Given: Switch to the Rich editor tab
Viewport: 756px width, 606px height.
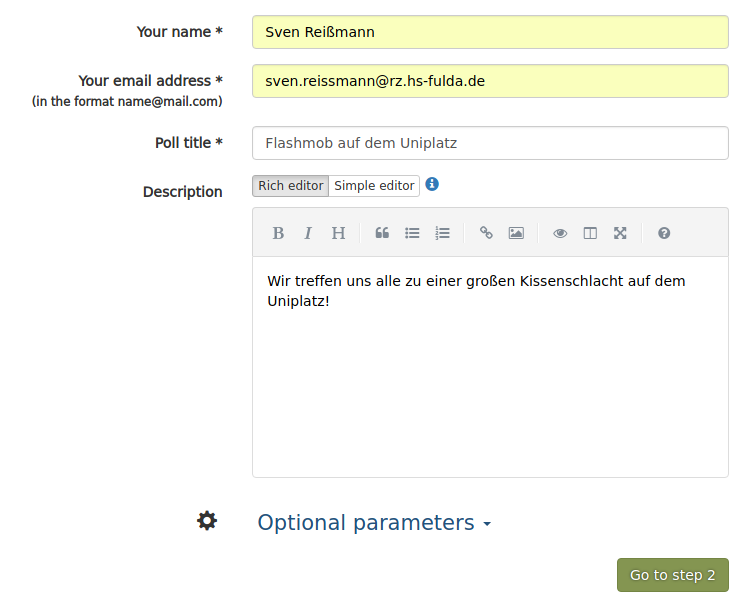Looking at the screenshot, I should click(x=290, y=186).
